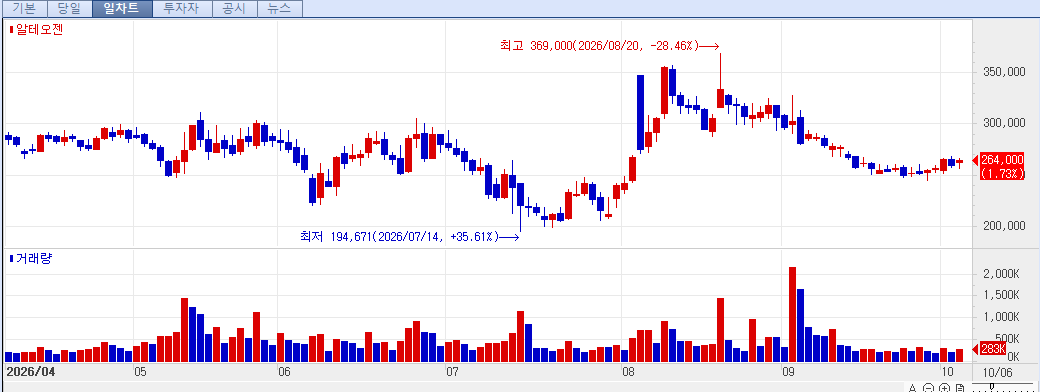Image resolution: width=1040 pixels, height=392 pixels.
Task: Click the zoom out minus icon
Action: (x=929, y=388)
